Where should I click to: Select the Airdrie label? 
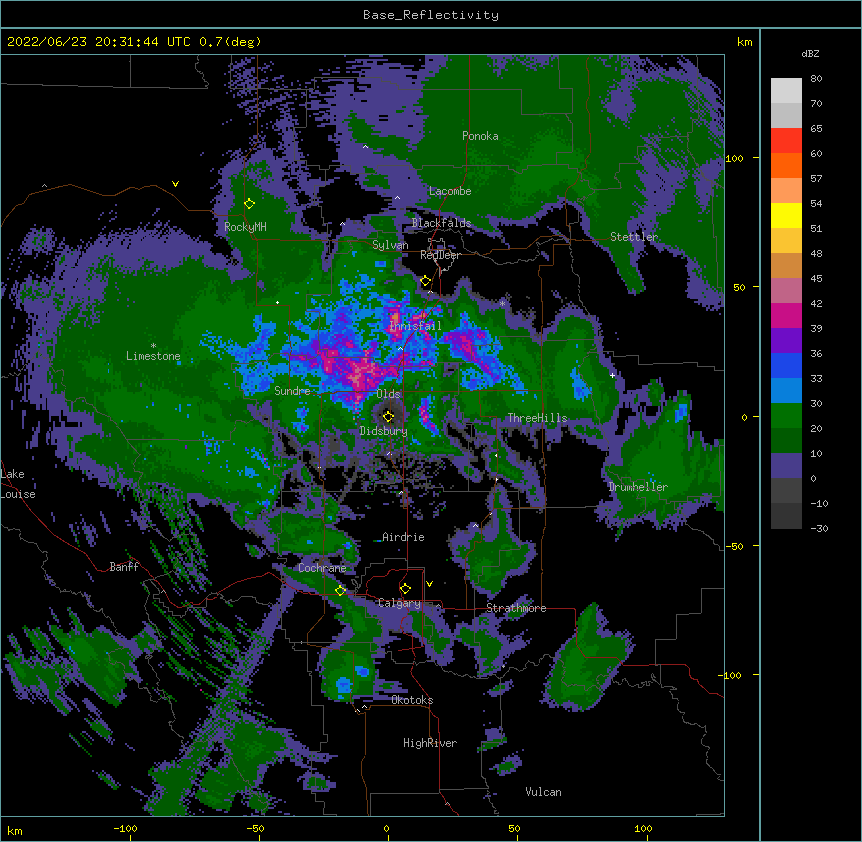[x=403, y=537]
